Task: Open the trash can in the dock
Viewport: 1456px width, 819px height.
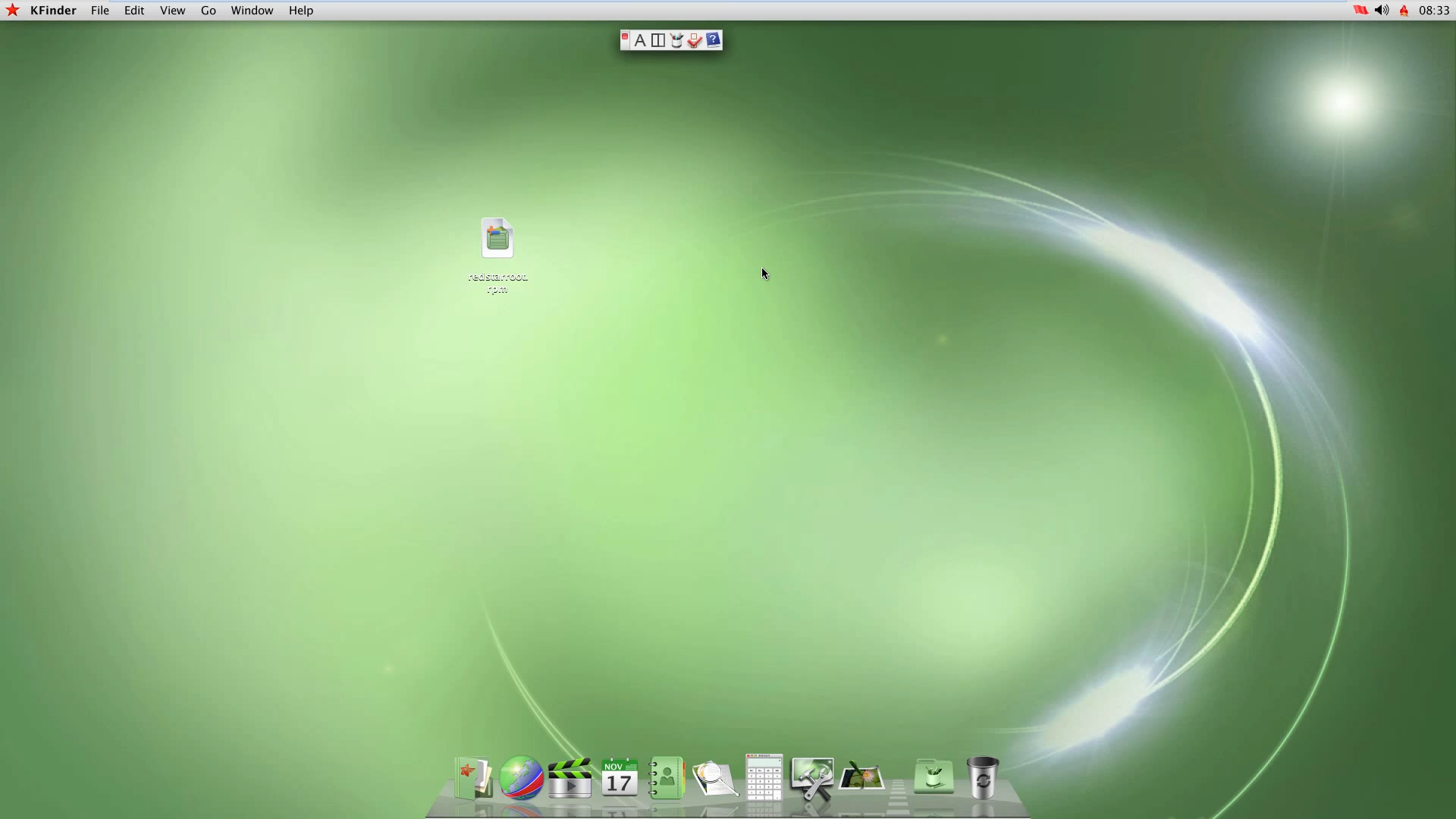Action: coord(983,777)
